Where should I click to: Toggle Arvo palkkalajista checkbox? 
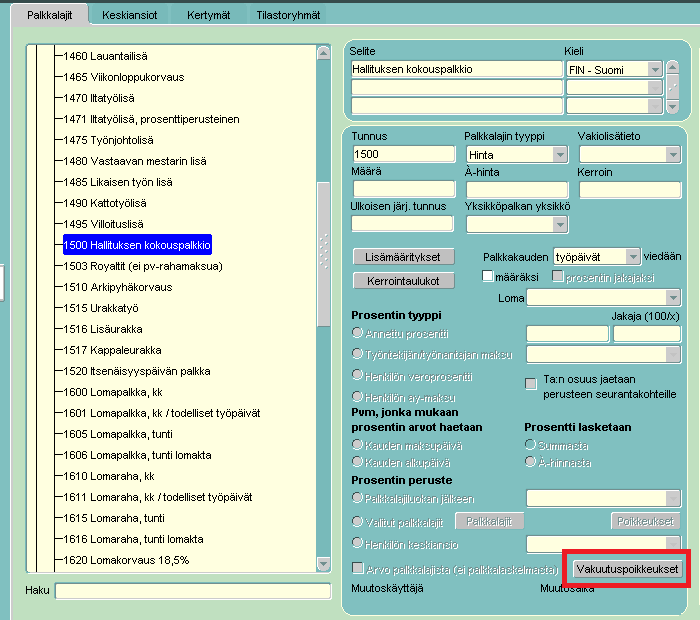tap(358, 568)
